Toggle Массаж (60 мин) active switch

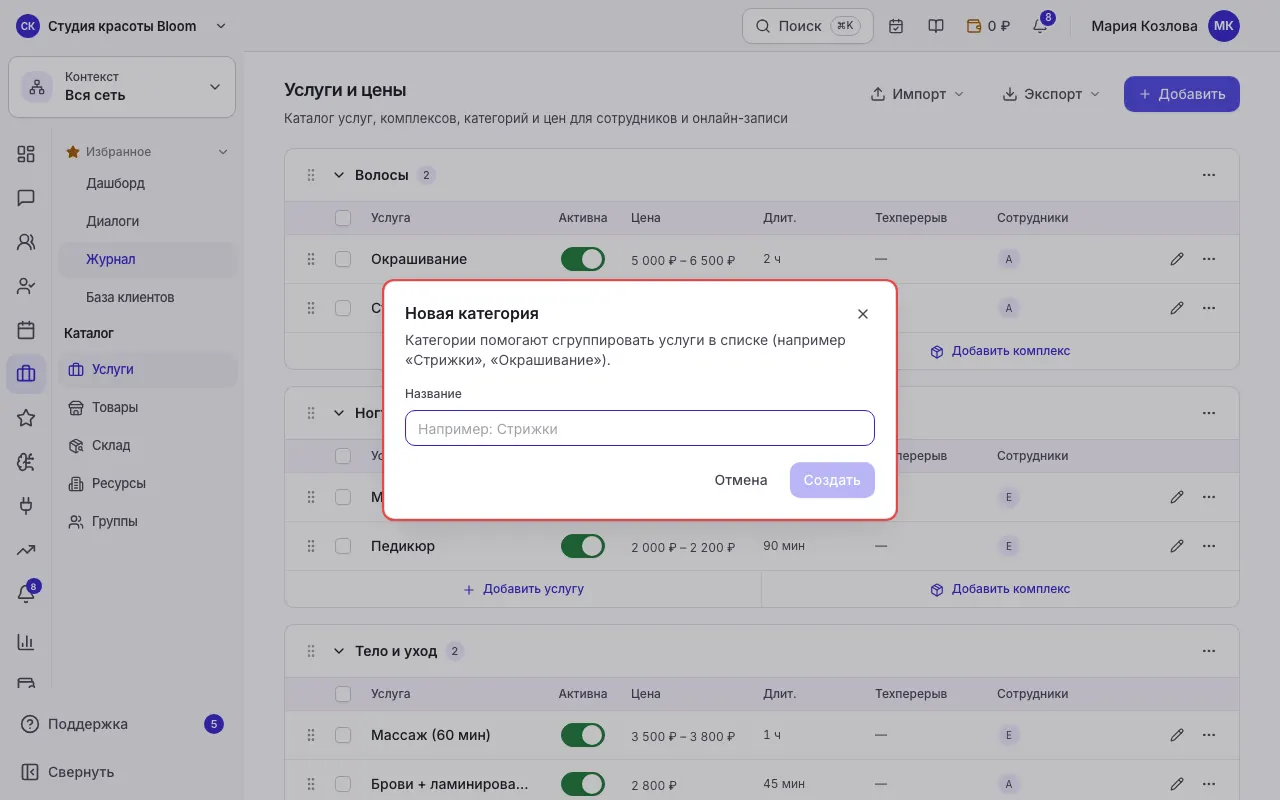[x=583, y=735]
